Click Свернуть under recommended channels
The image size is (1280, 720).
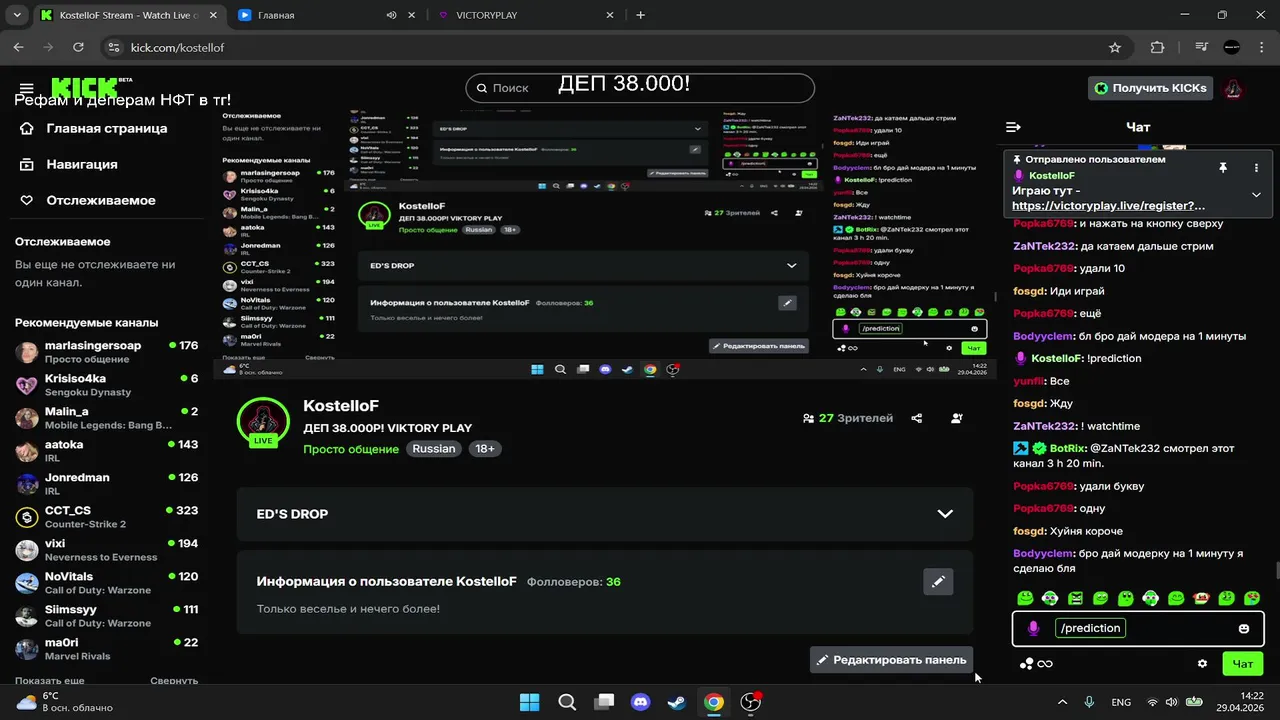[x=174, y=680]
